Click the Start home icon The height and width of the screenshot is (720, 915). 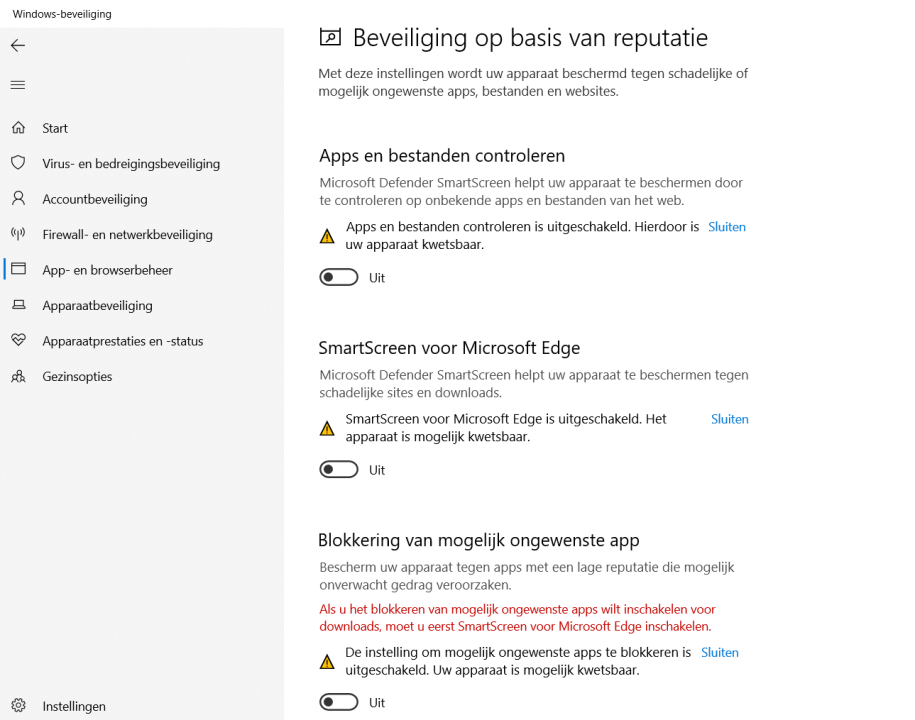[x=18, y=128]
